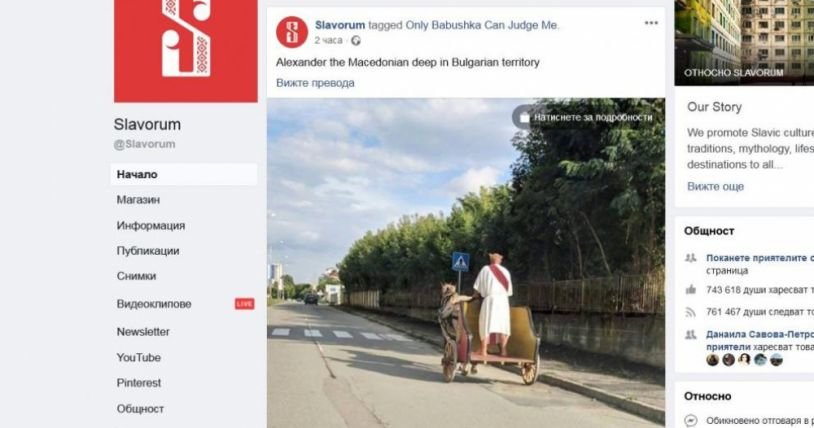Select the Начало tab in the sidebar
This screenshot has width=814, height=428.
tap(184, 175)
